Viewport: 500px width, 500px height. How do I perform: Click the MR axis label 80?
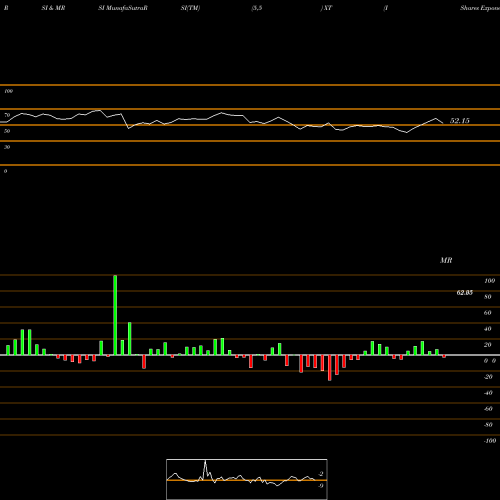[x=488, y=297]
